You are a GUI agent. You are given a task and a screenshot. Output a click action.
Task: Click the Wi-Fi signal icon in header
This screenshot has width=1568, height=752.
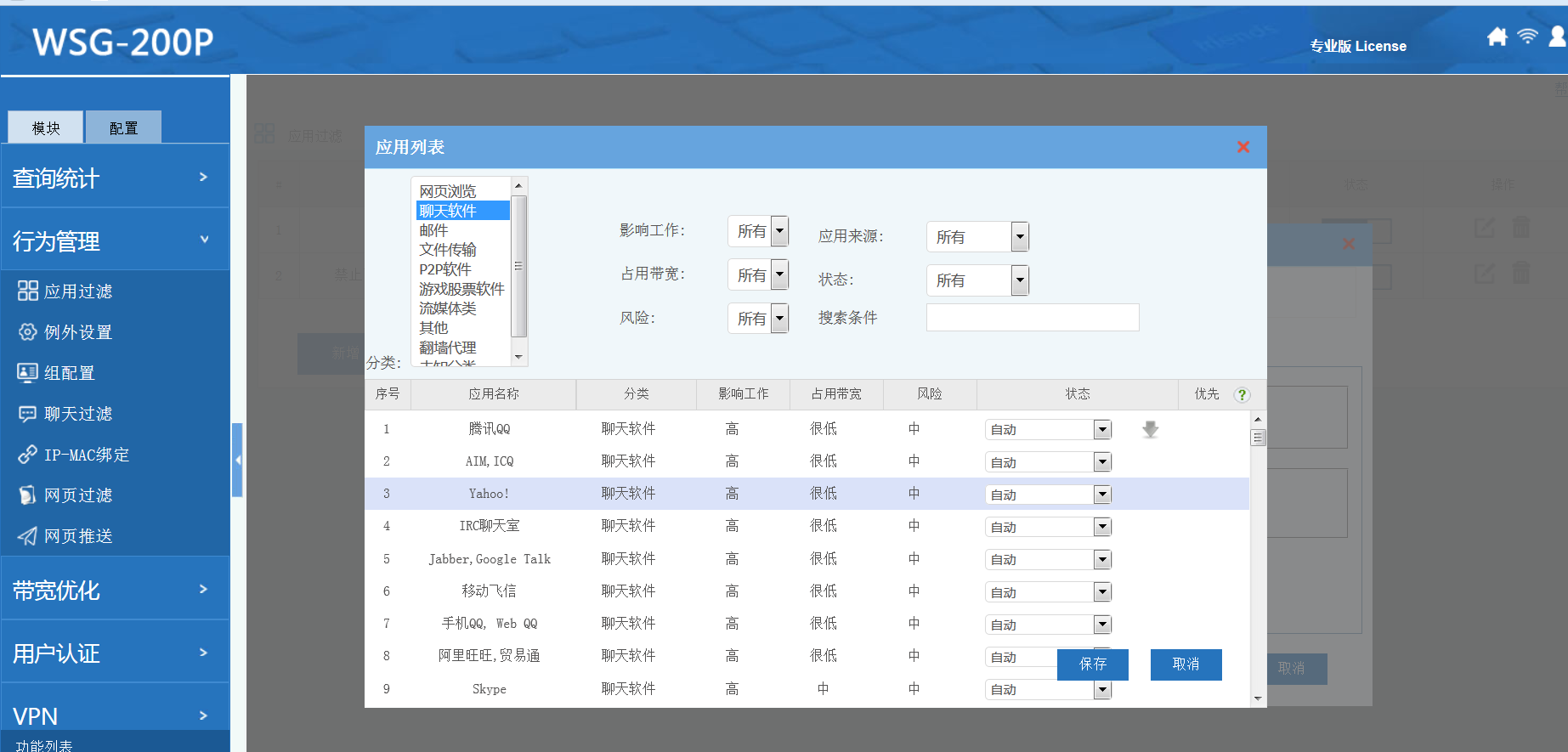pos(1527,37)
